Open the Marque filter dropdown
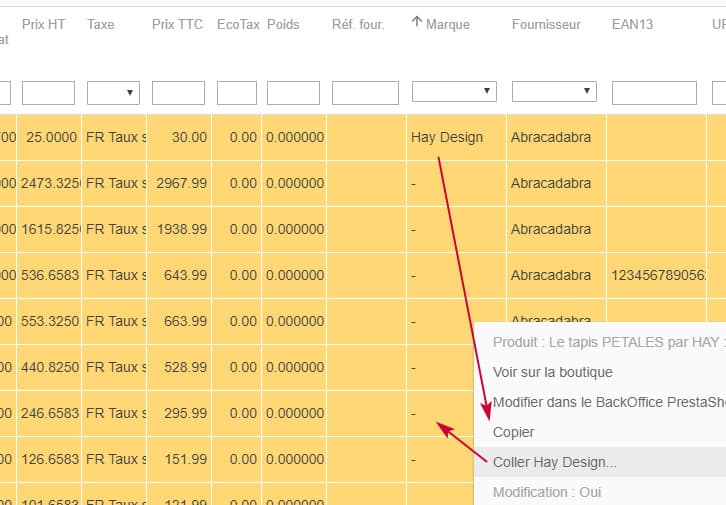 454,92
